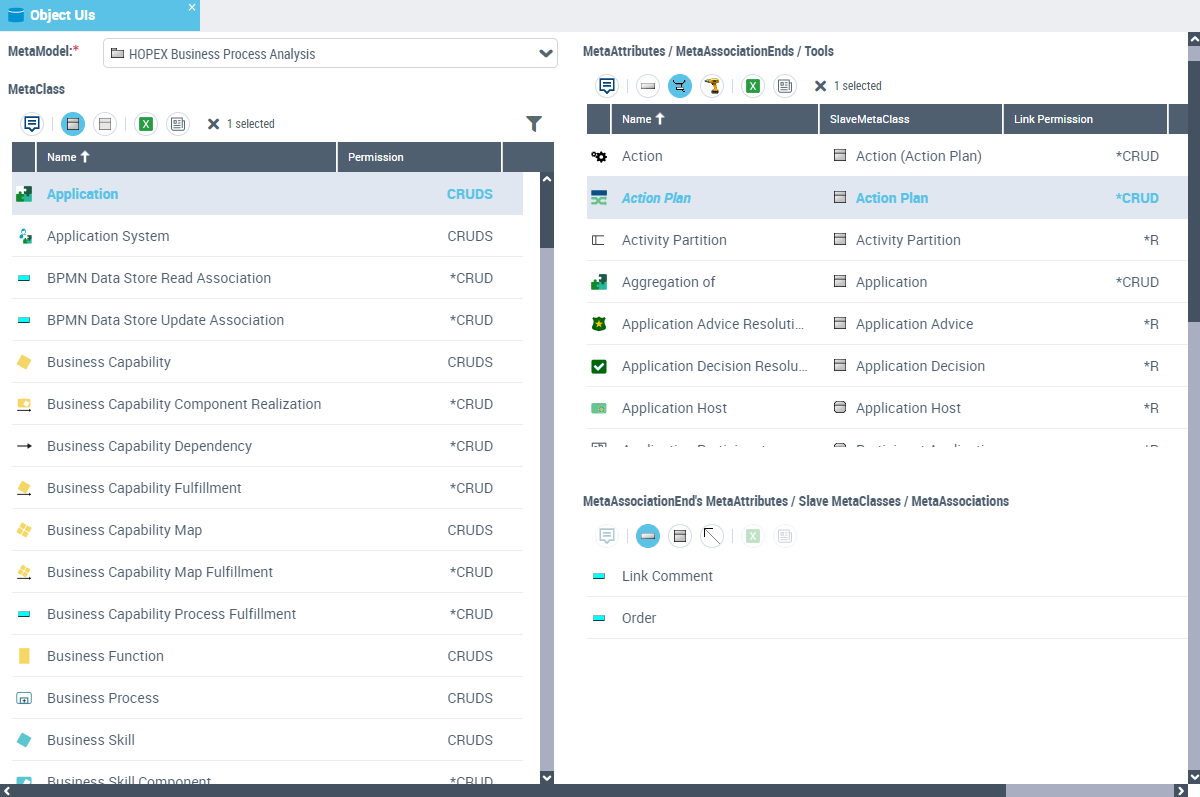
Task: Sort right table by SlaveMetaClass column
Action: pyautogui.click(x=870, y=119)
